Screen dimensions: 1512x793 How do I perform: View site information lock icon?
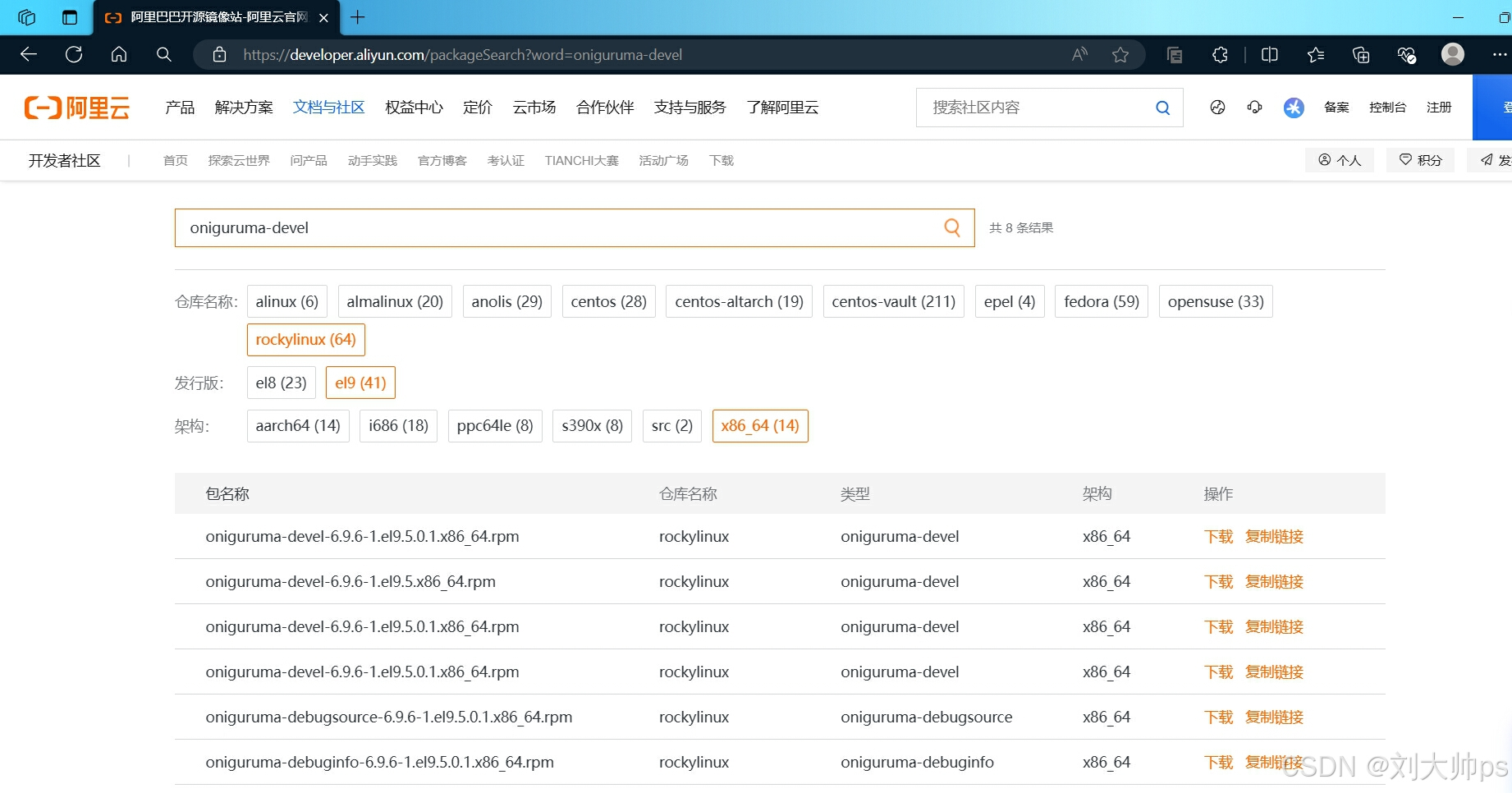click(x=219, y=55)
